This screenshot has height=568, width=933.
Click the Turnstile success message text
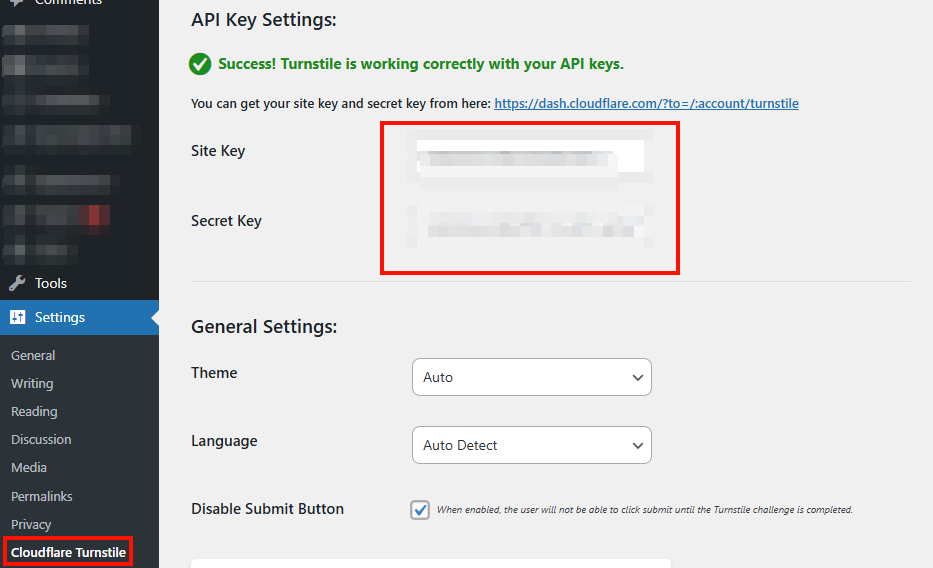click(421, 64)
